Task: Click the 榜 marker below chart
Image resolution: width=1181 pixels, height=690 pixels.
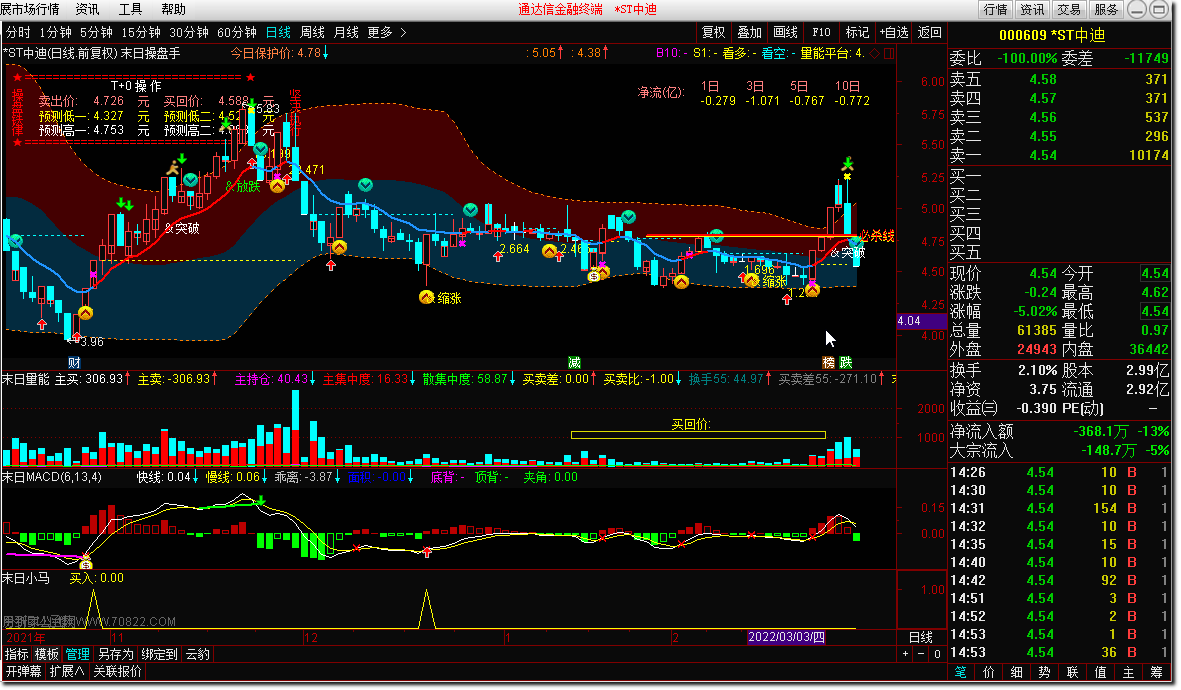Action: point(829,362)
